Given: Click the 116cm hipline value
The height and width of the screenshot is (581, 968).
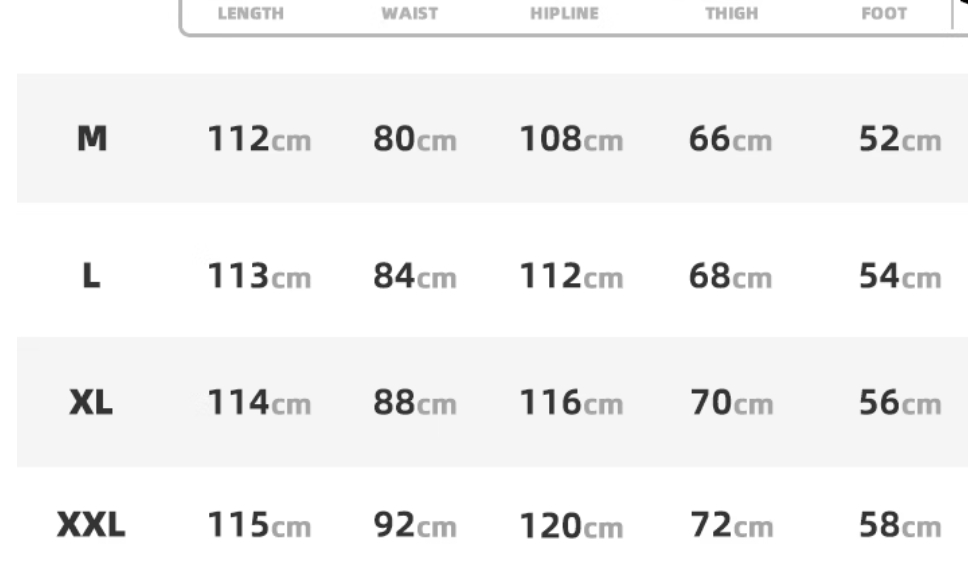Looking at the screenshot, I should 572,403.
